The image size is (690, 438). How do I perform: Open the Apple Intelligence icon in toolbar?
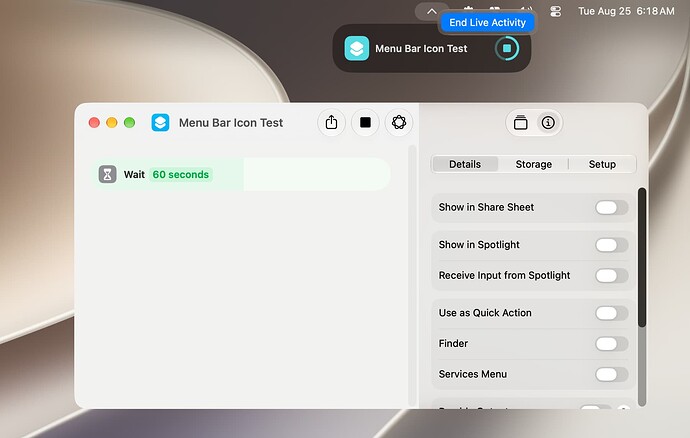point(399,122)
